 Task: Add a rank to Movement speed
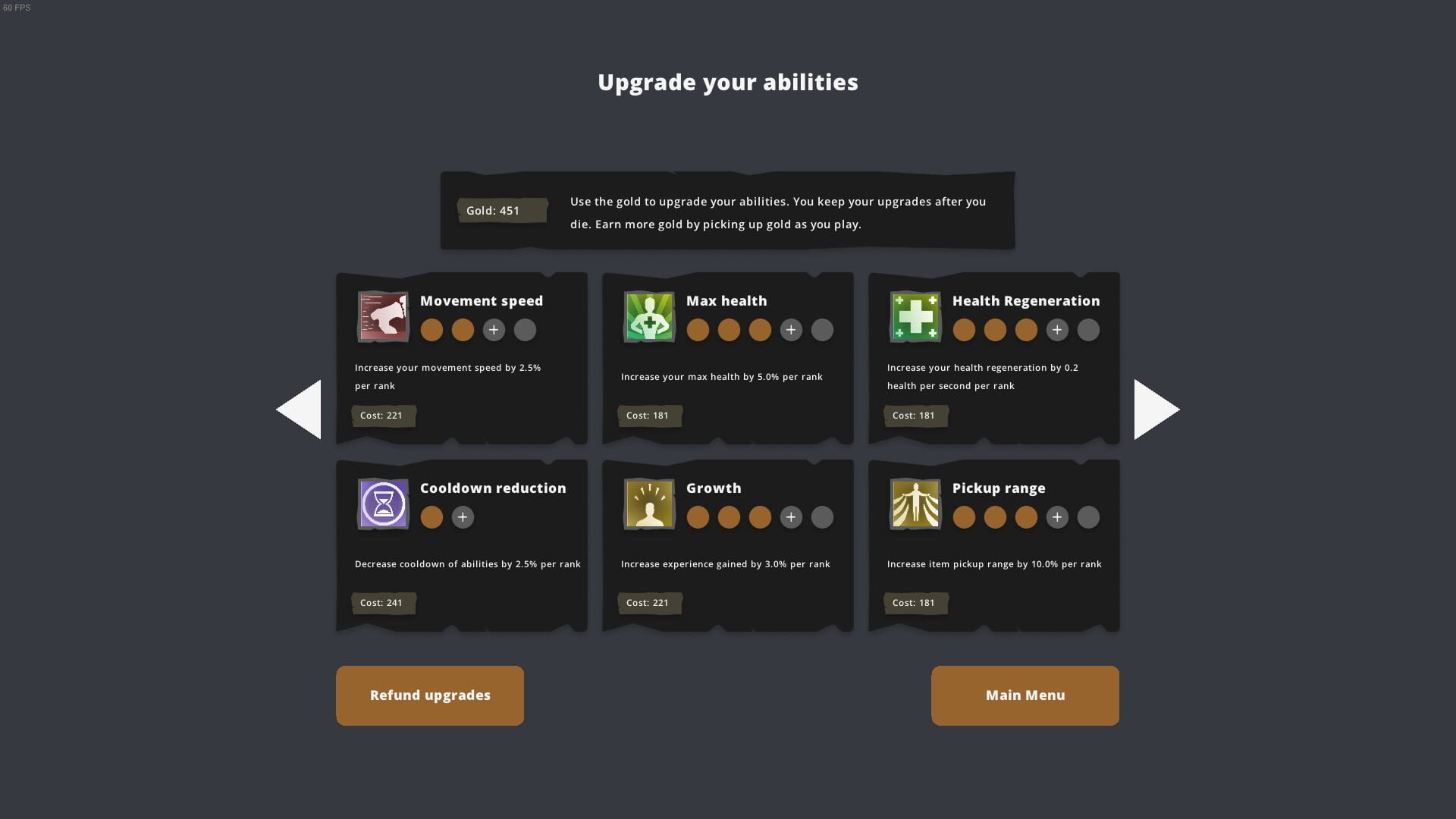coord(494,330)
